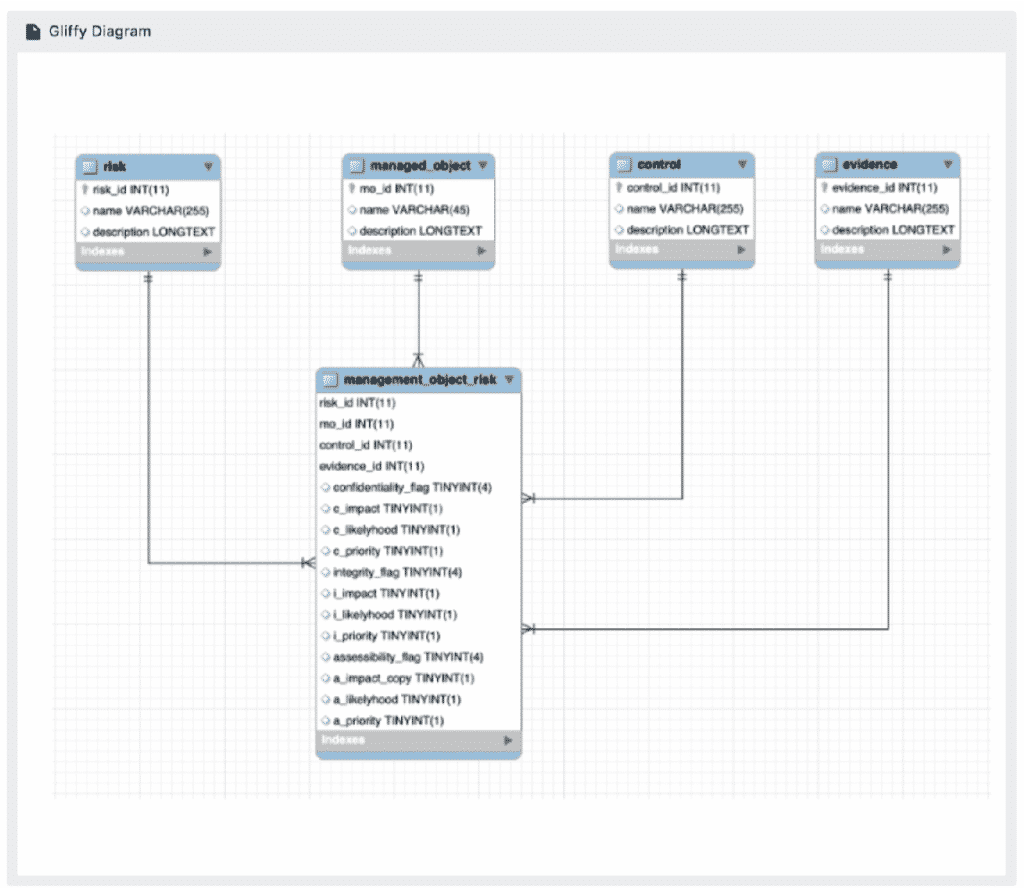Click the evidence table icon
This screenshot has height=888, width=1024.
click(828, 165)
